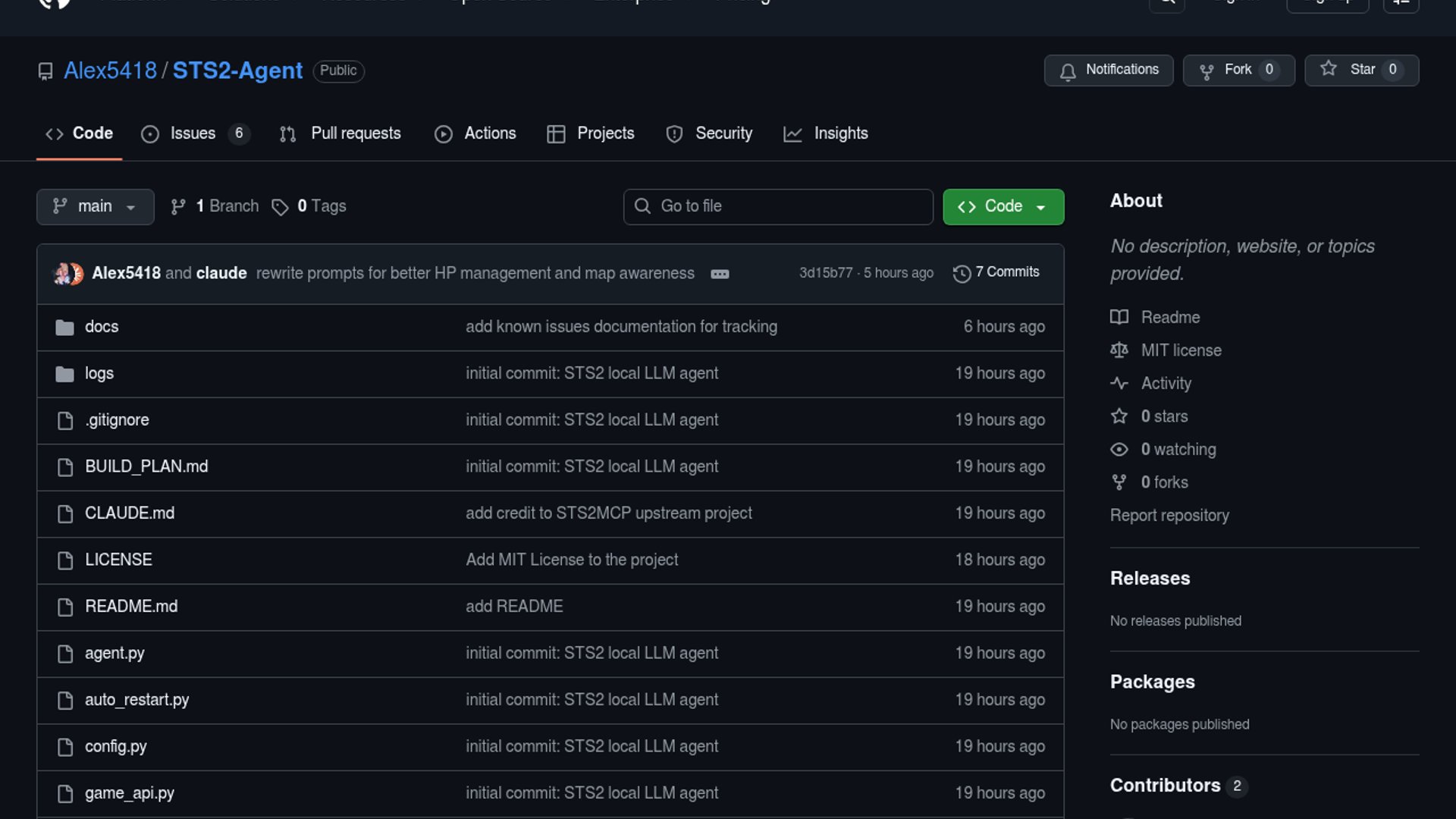Click the Notifications bell button
The height and width of the screenshot is (819, 1456).
click(1108, 70)
